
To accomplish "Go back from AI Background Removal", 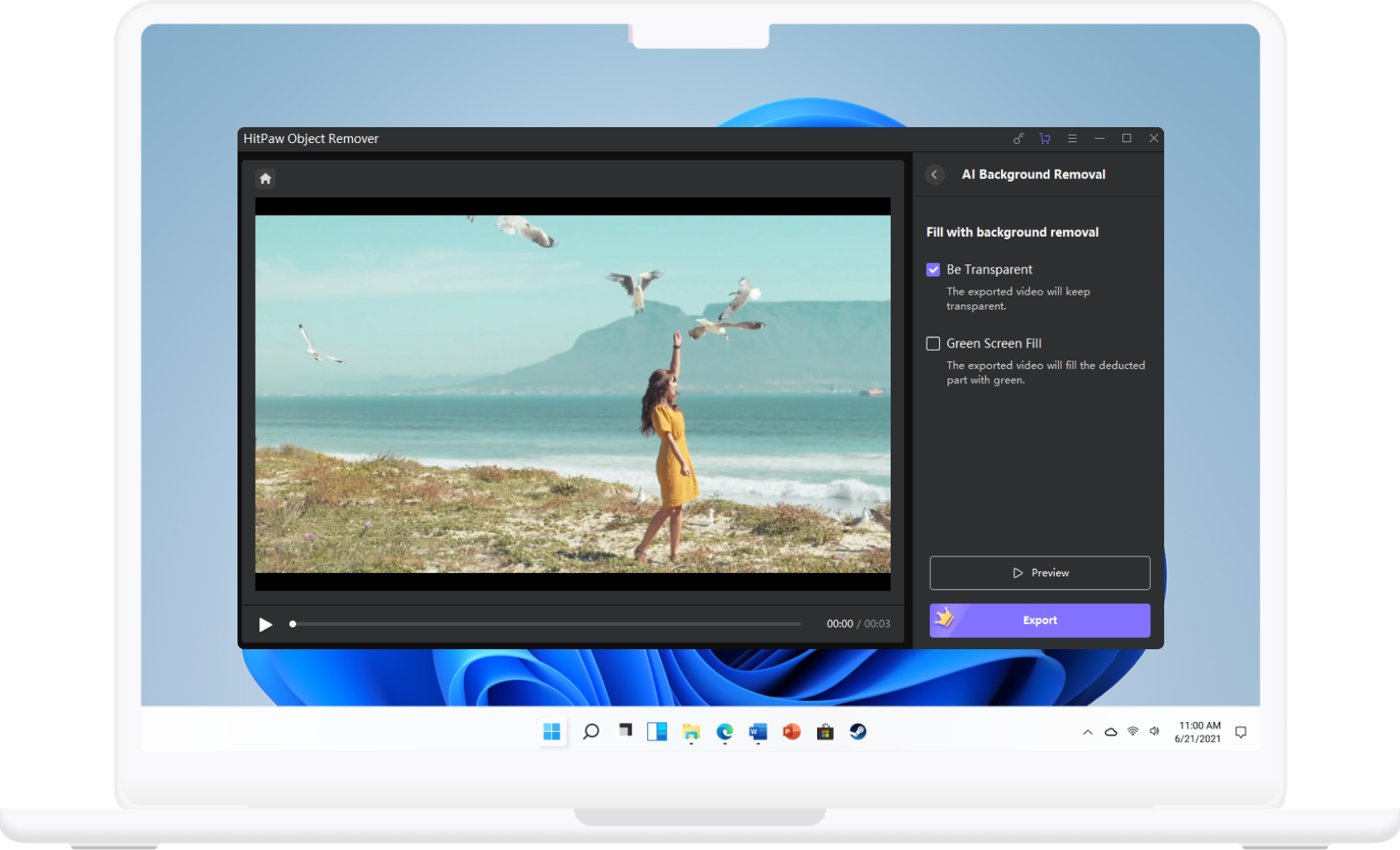I will pyautogui.click(x=935, y=174).
